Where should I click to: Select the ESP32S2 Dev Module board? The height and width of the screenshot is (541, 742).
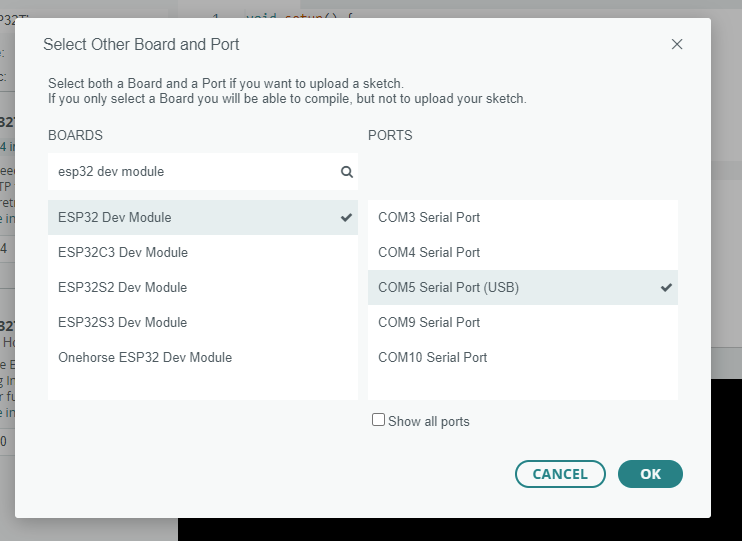point(122,287)
